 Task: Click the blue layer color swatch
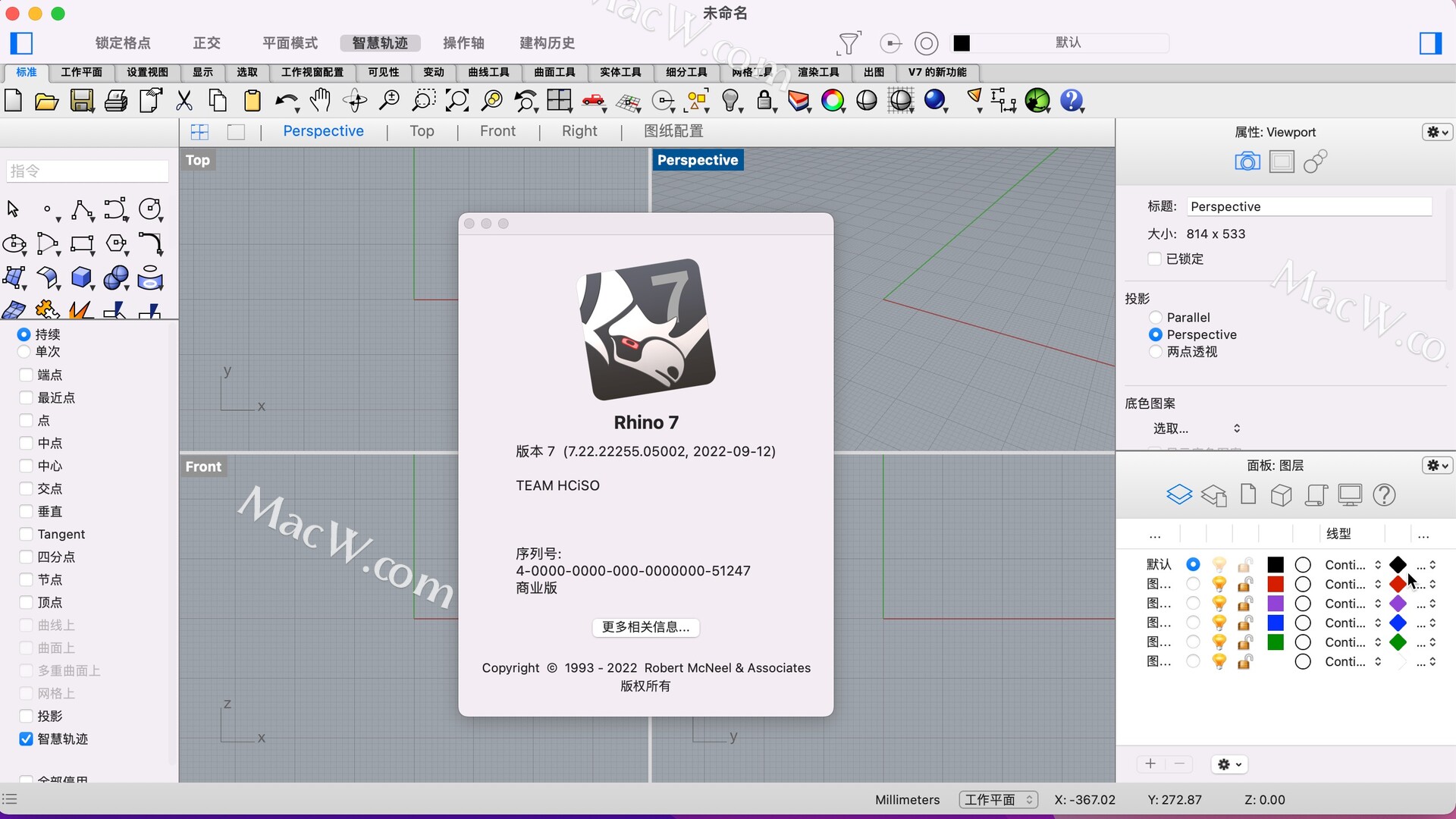[x=1276, y=623]
